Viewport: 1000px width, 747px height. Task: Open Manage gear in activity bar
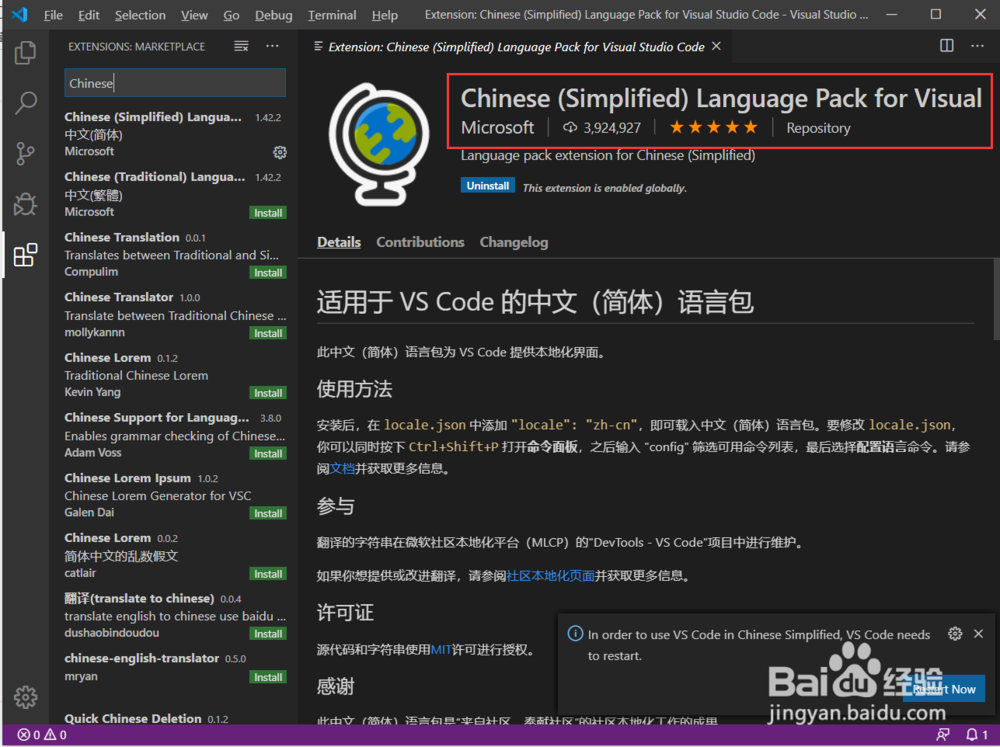click(26, 697)
